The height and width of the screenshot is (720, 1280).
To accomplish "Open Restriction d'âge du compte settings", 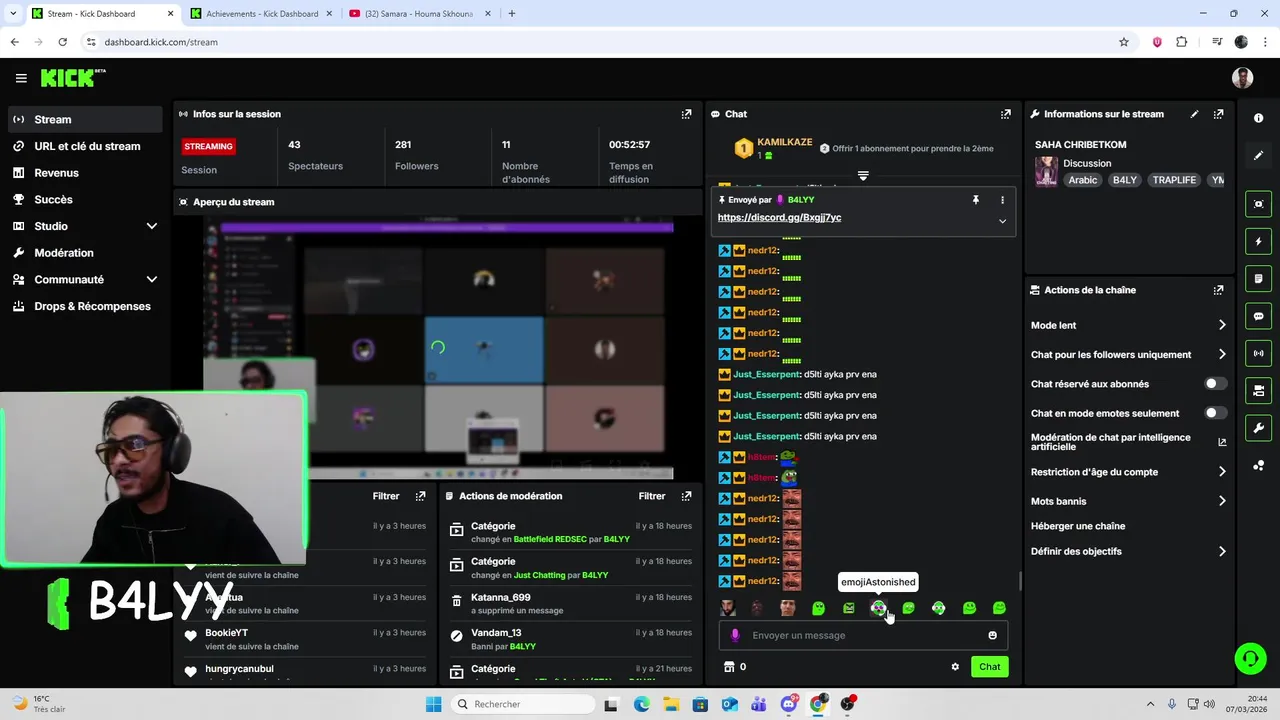I will tap(1128, 472).
